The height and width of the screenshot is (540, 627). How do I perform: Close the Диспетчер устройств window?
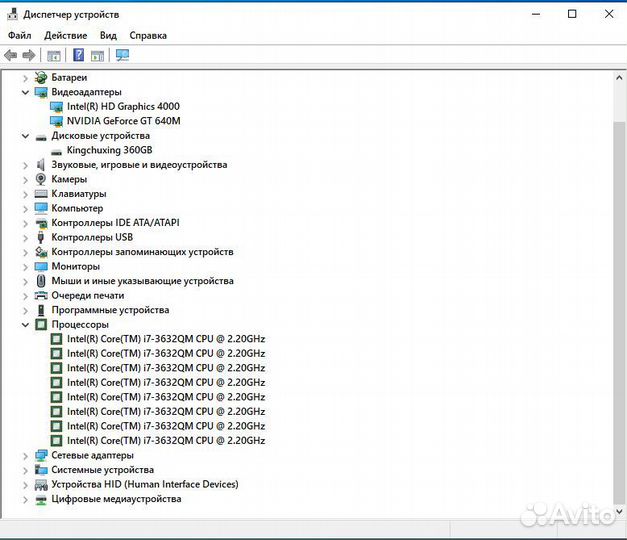(x=609, y=14)
